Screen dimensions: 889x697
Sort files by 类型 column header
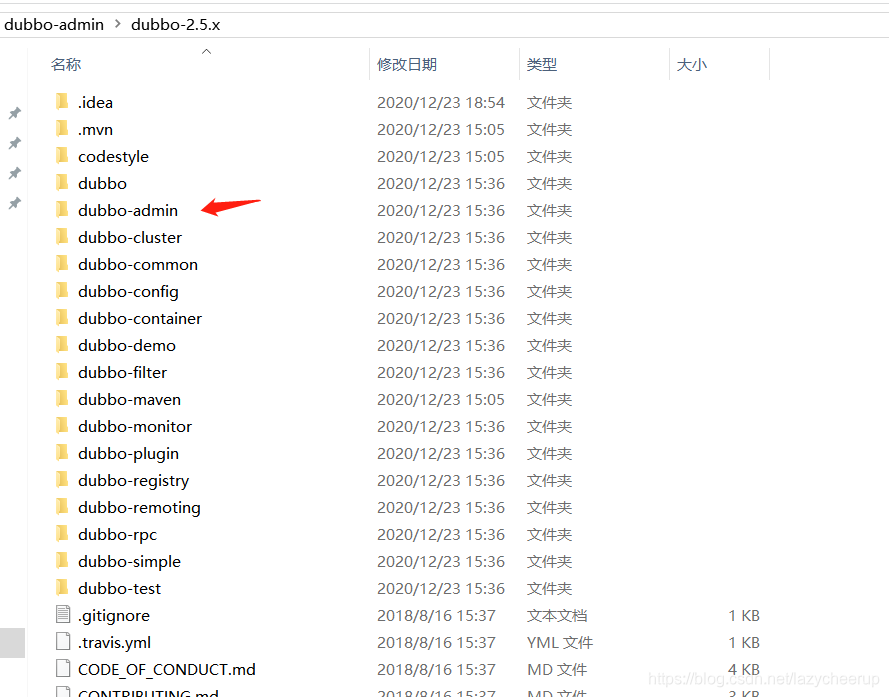541,65
